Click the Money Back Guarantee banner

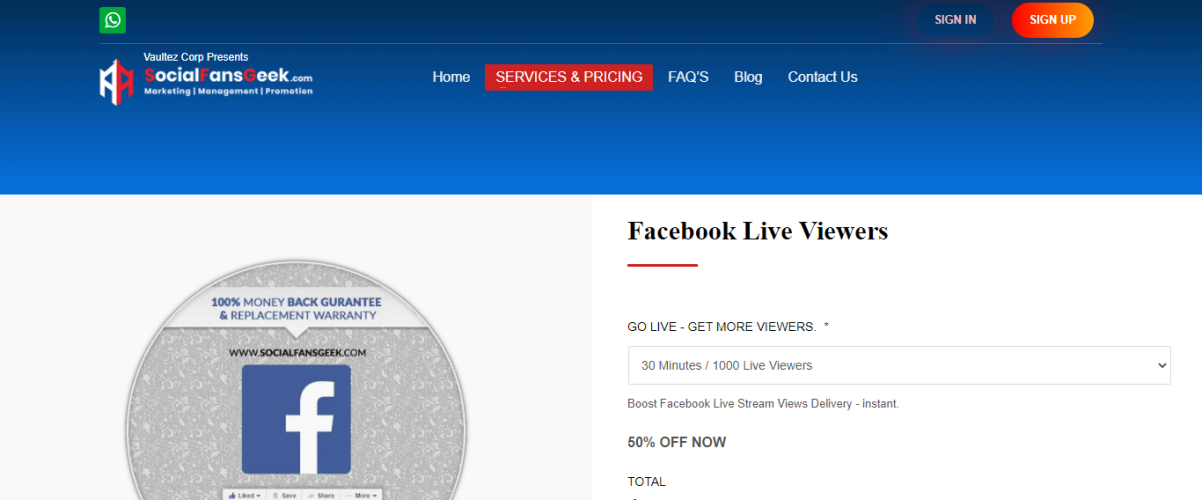click(x=297, y=308)
